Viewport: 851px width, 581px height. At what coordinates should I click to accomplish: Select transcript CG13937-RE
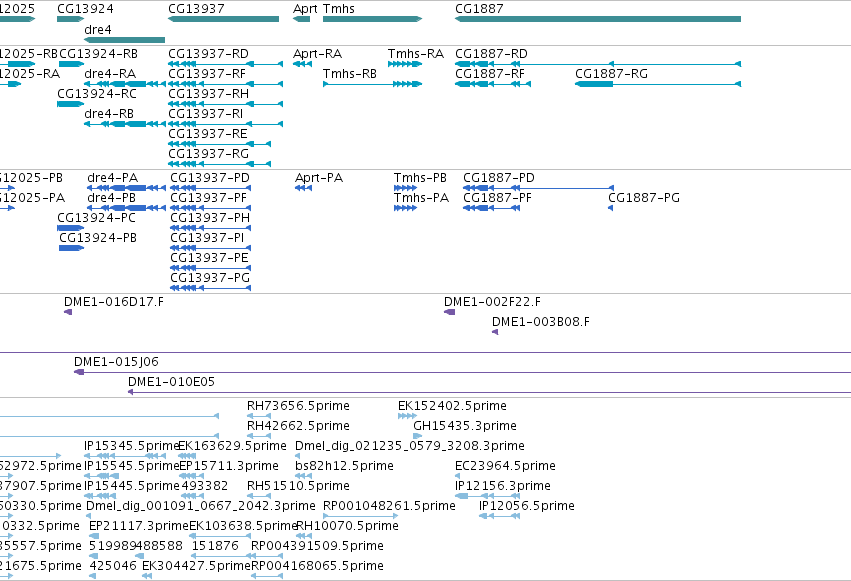(x=208, y=134)
